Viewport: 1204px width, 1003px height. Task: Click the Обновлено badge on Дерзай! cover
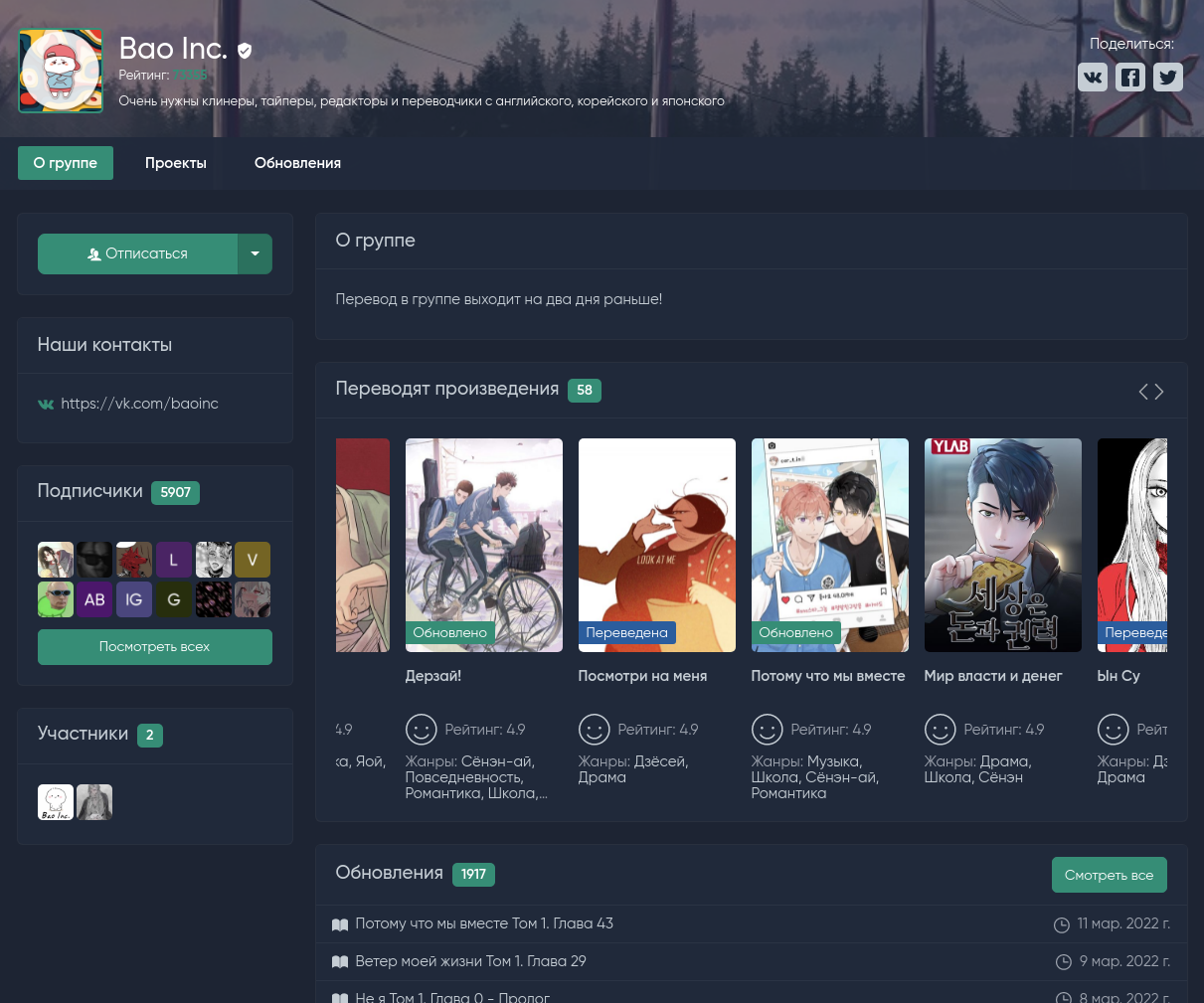450,632
